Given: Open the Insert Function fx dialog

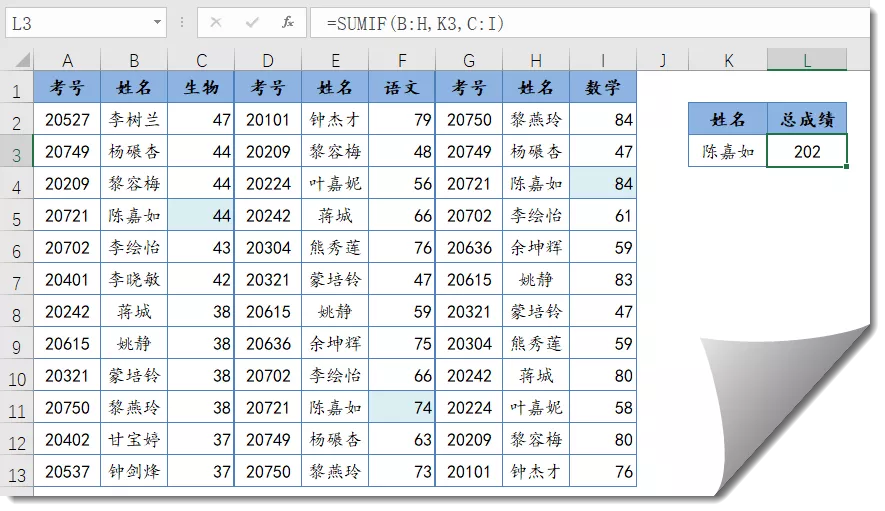Looking at the screenshot, I should (287, 22).
